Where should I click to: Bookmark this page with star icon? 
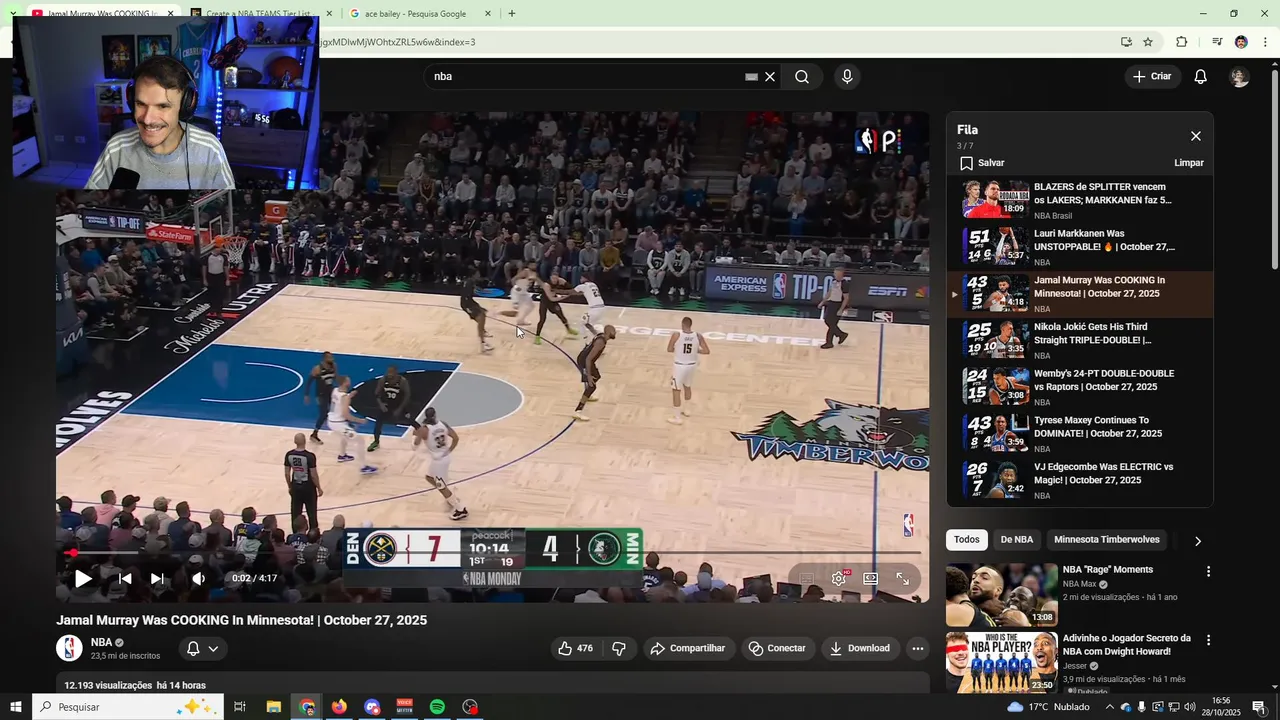click(1148, 42)
